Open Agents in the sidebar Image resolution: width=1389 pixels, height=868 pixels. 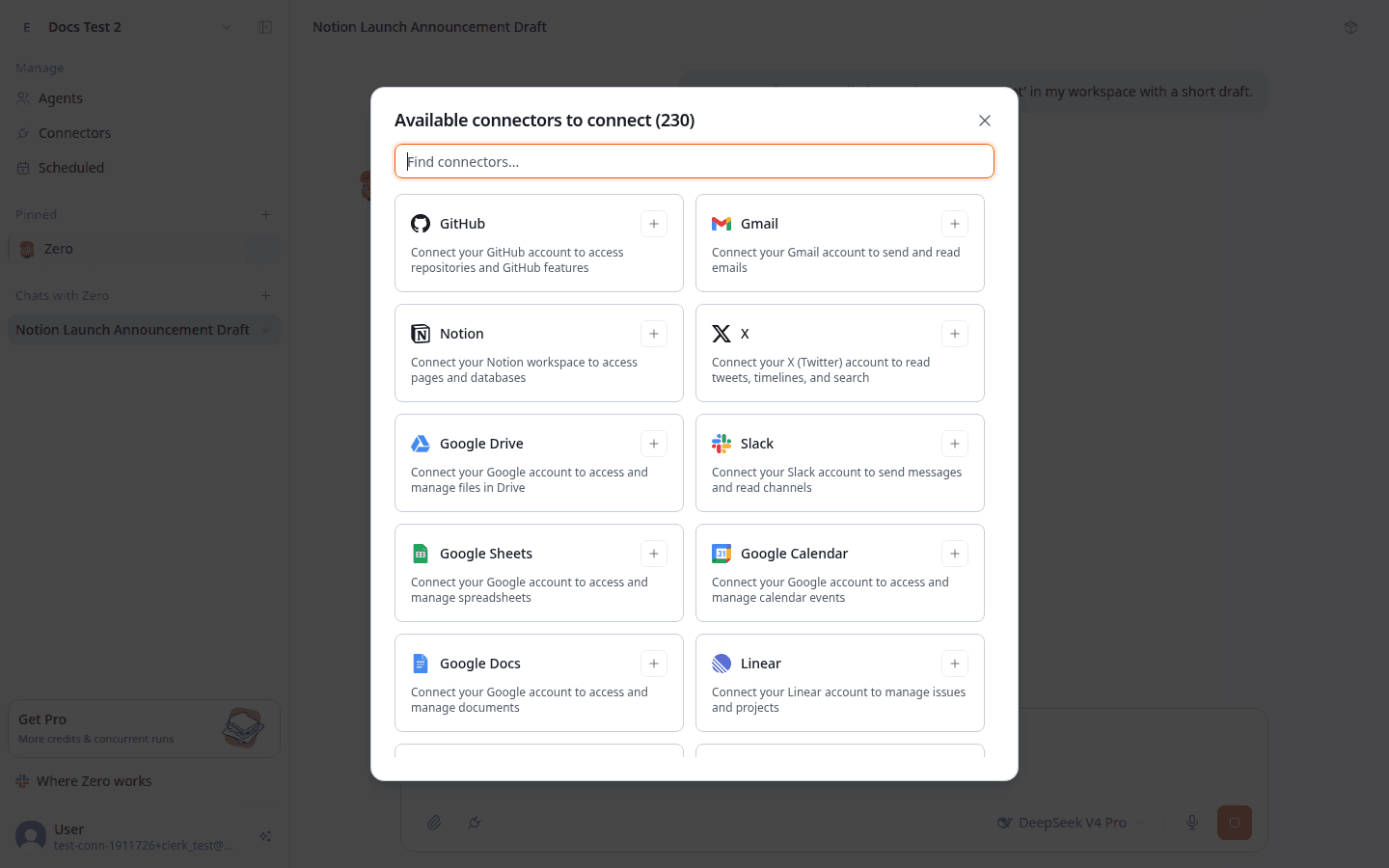click(x=144, y=98)
